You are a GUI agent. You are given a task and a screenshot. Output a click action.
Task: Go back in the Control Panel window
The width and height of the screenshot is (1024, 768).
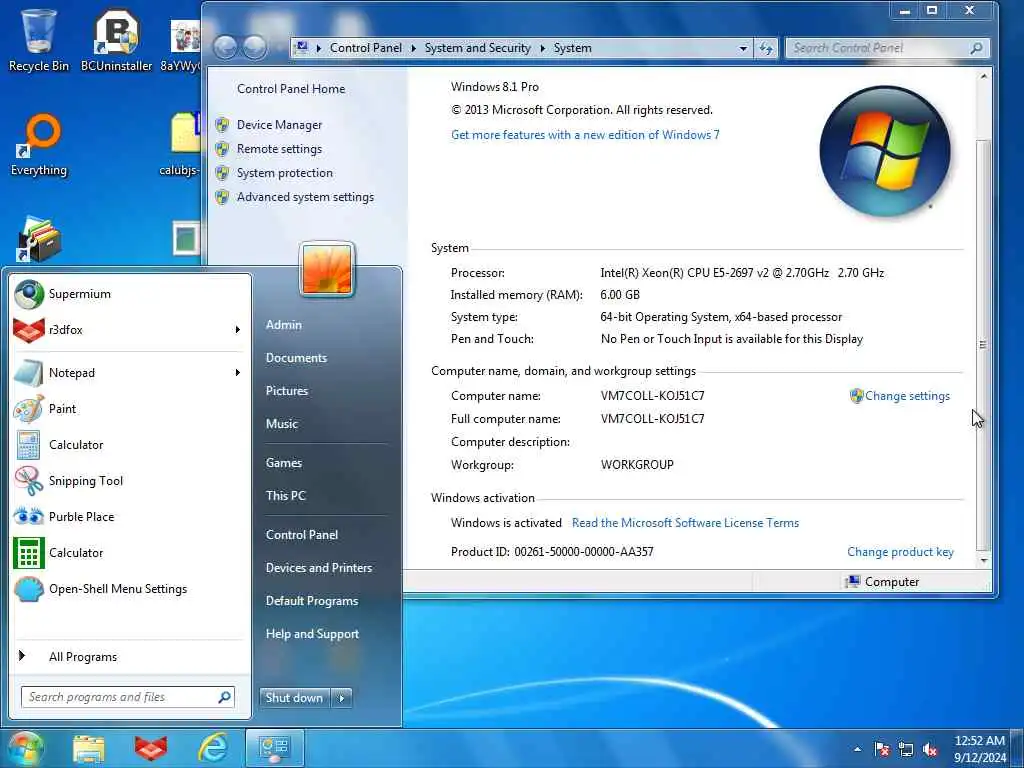pos(225,48)
